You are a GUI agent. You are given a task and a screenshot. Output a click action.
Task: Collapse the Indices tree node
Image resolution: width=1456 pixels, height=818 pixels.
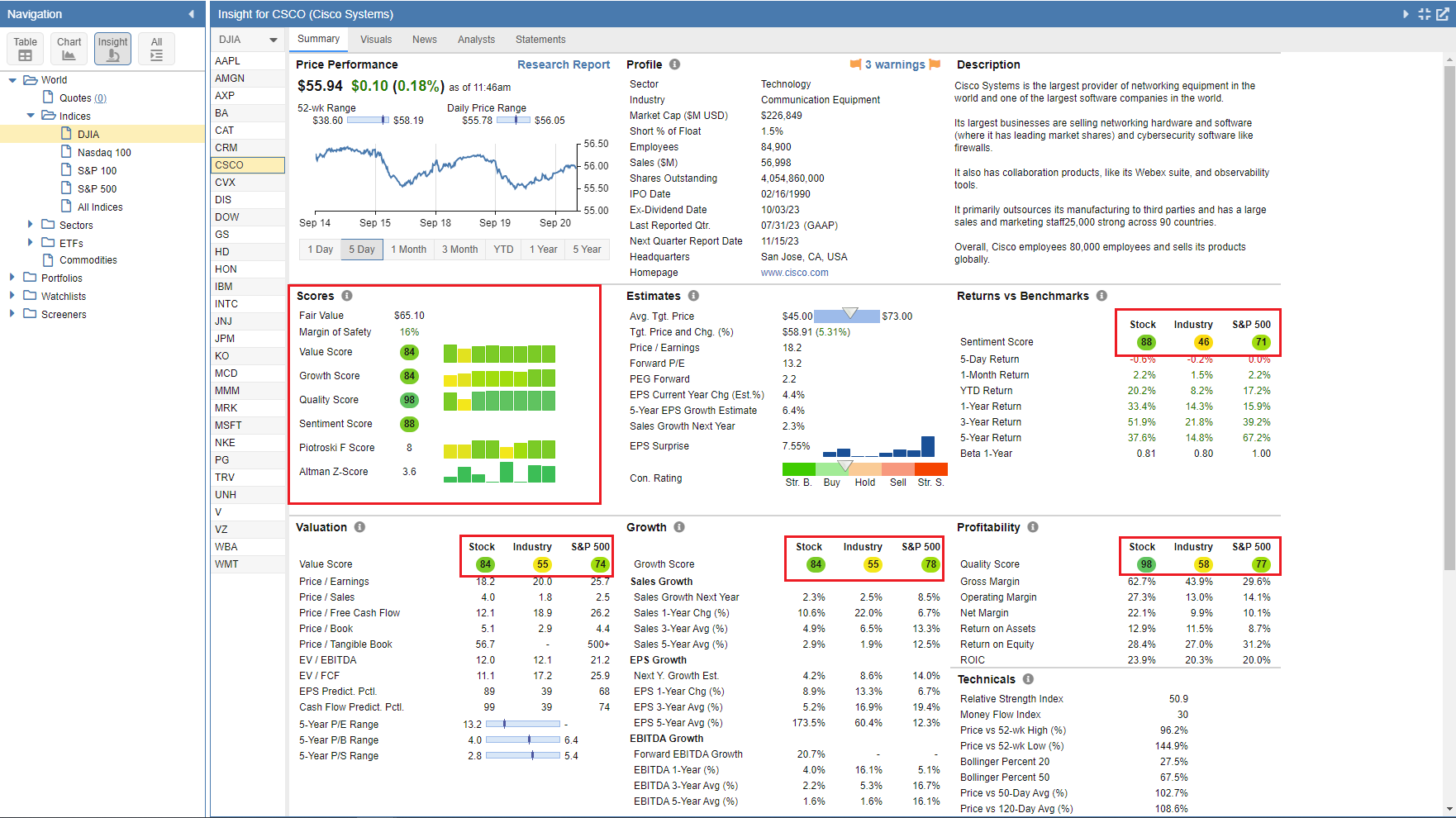click(31, 116)
